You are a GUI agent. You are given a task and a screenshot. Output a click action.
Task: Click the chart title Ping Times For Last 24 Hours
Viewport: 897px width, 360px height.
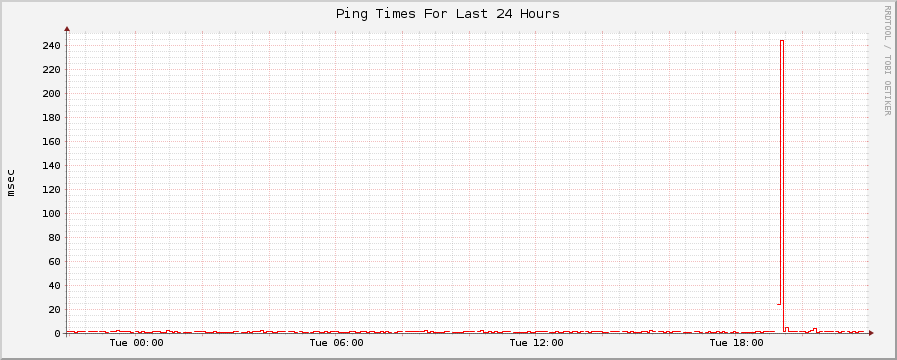pyautogui.click(x=447, y=14)
